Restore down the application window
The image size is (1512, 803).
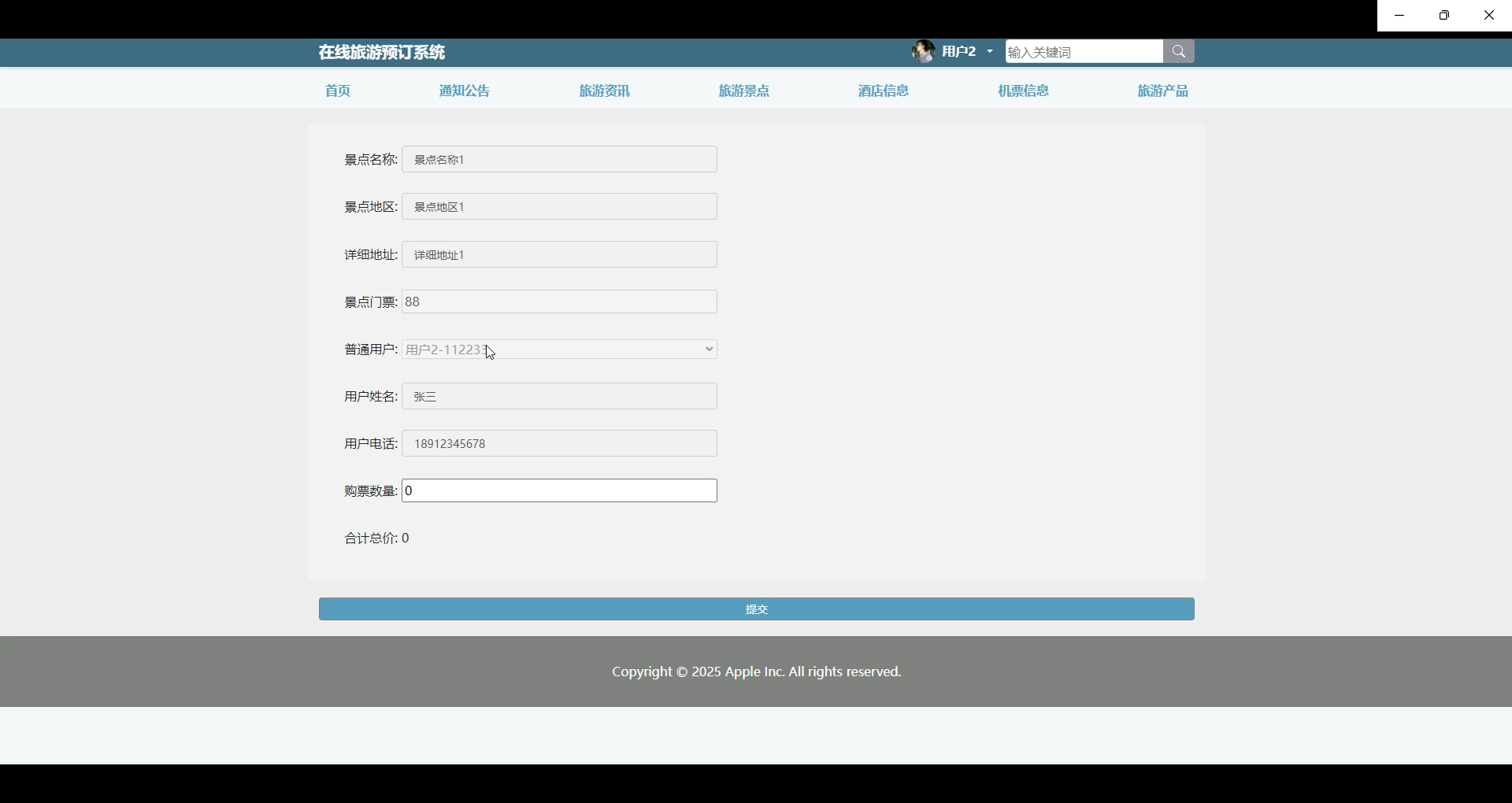(x=1444, y=16)
